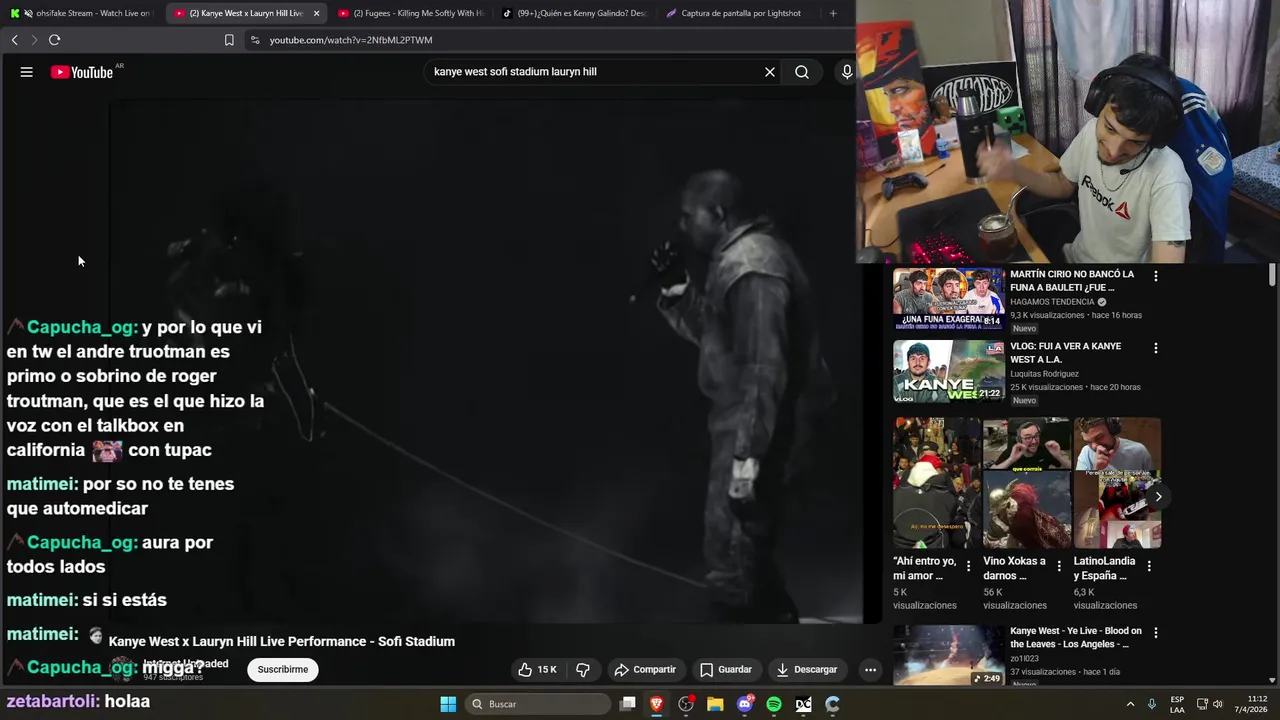Screen dimensions: 1280x720
Task: Run search with the magnifier button
Action: click(802, 72)
